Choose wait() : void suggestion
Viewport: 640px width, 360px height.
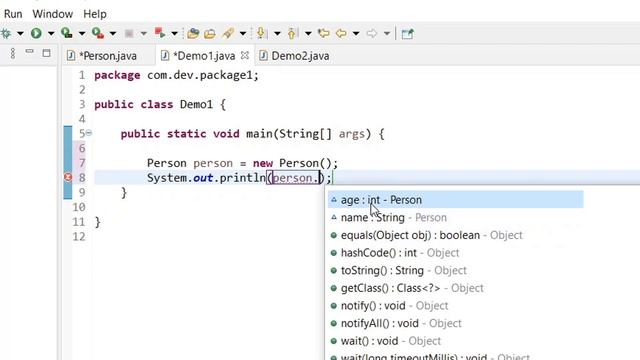[x=456, y=341]
